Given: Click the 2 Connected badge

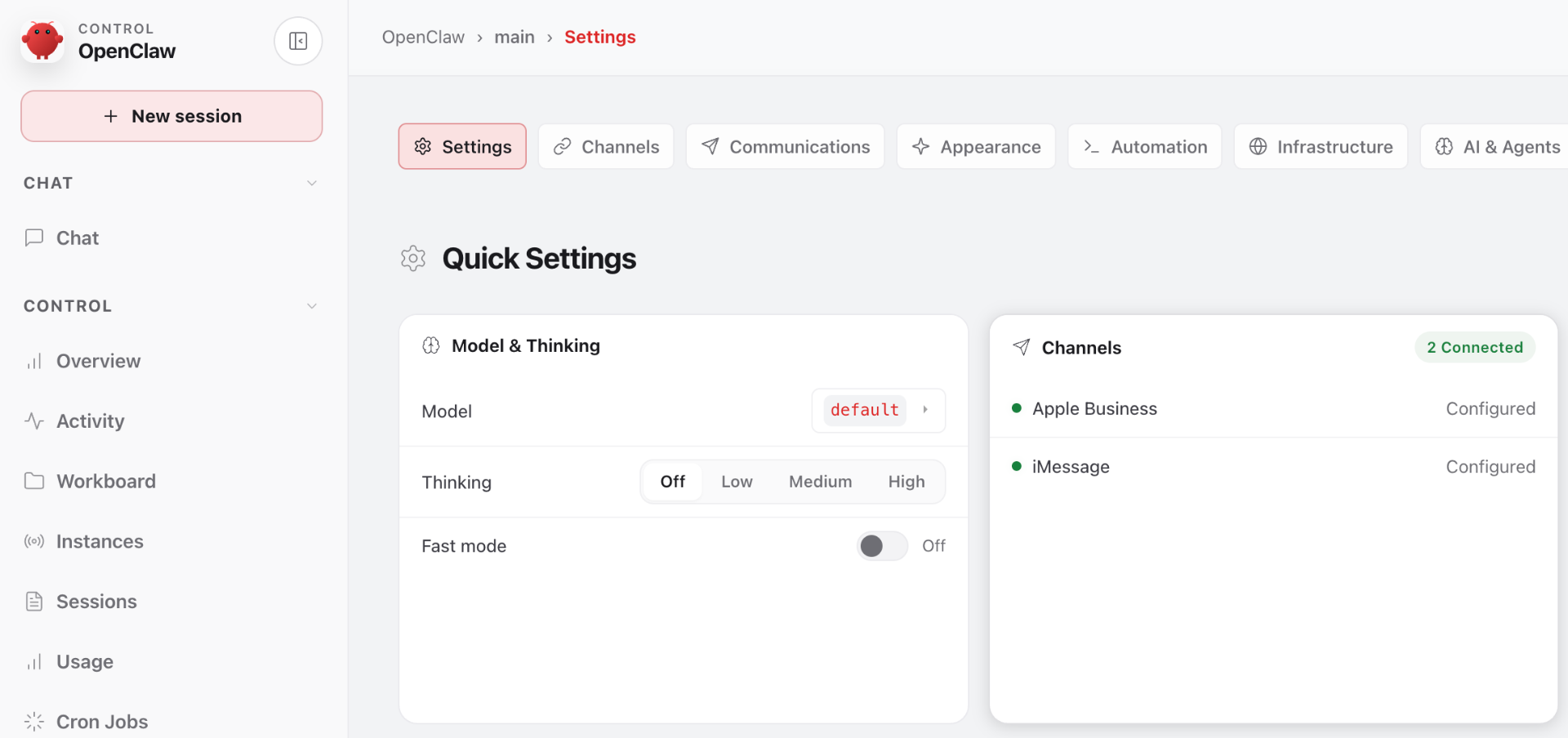Looking at the screenshot, I should (x=1475, y=347).
